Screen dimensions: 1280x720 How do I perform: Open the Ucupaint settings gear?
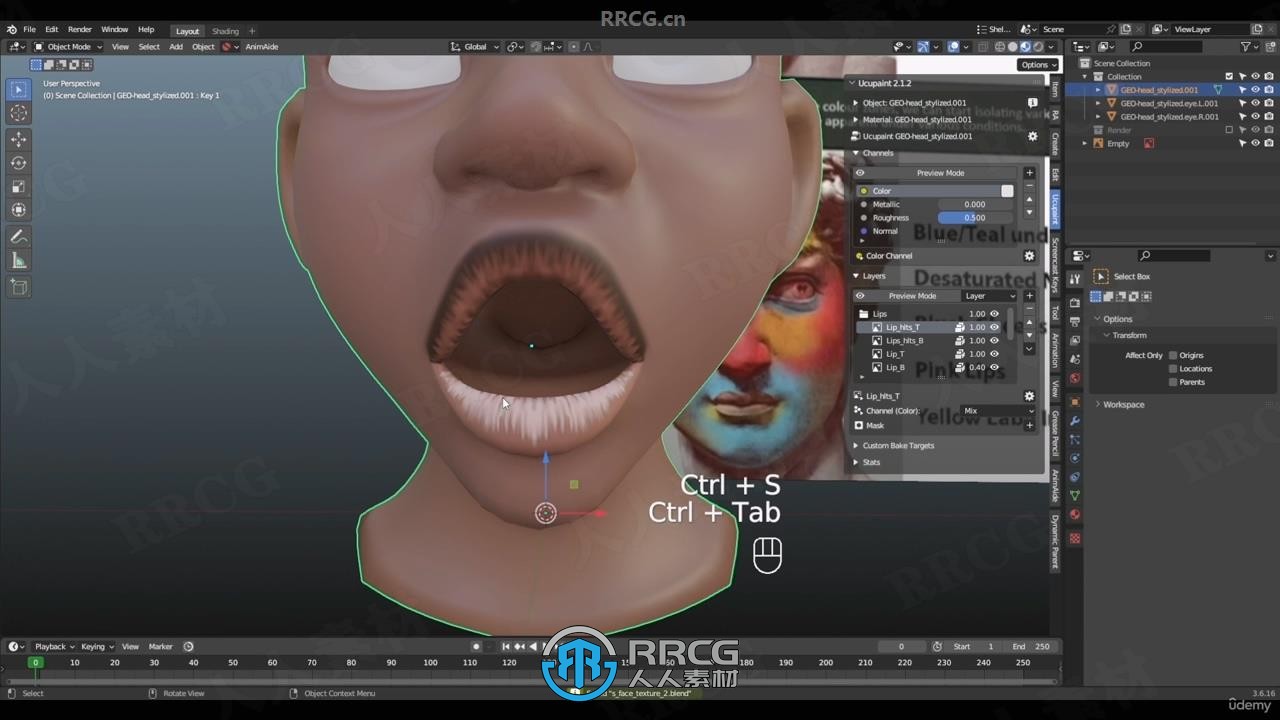[x=1033, y=136]
